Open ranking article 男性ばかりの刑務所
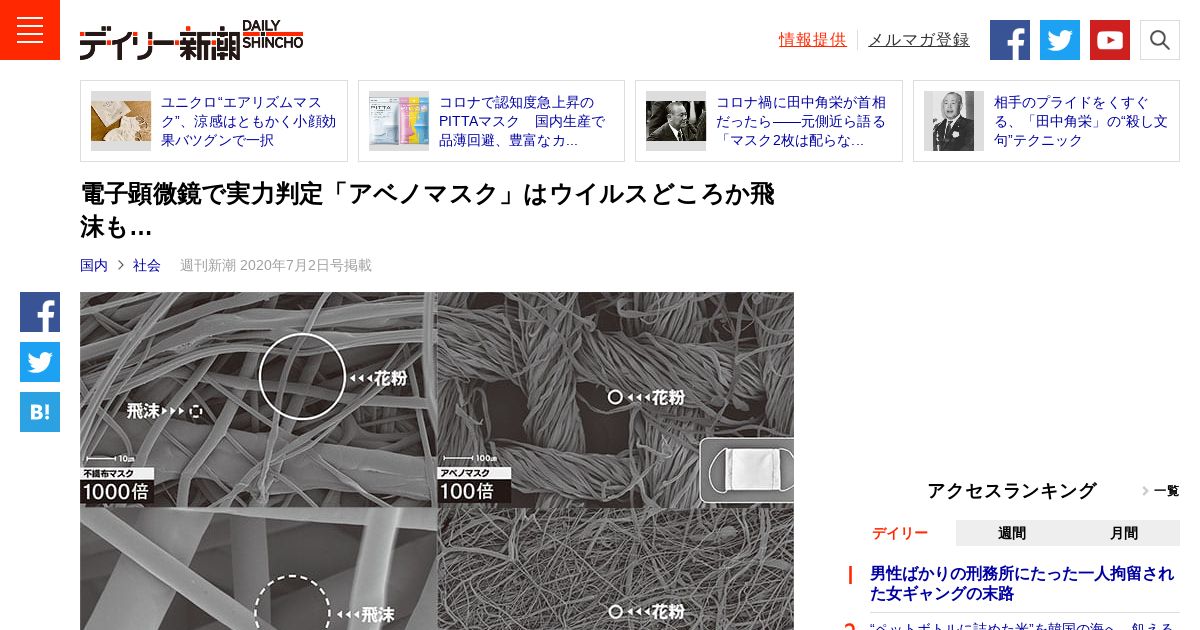This screenshot has width=1200, height=630. [x=1022, y=583]
